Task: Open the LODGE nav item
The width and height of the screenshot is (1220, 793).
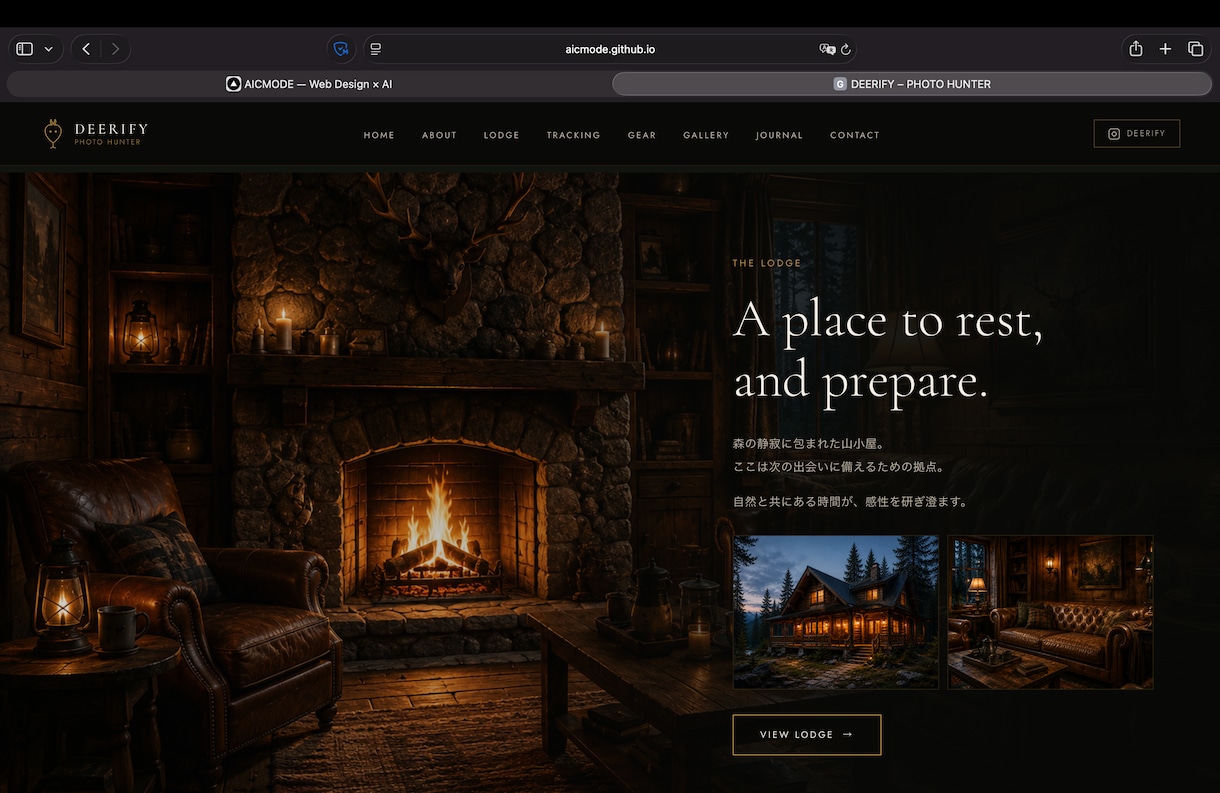Action: click(x=501, y=135)
